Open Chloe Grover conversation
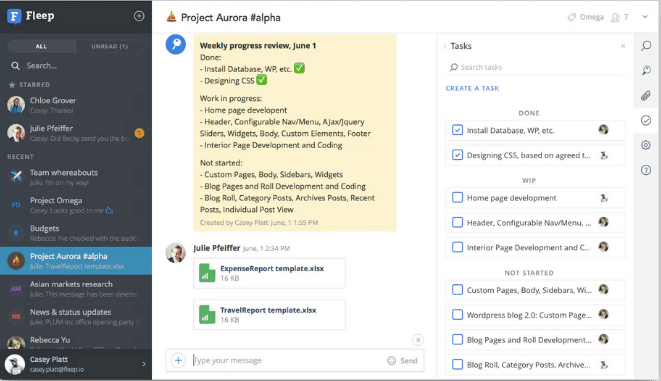The image size is (661, 381). click(x=76, y=105)
